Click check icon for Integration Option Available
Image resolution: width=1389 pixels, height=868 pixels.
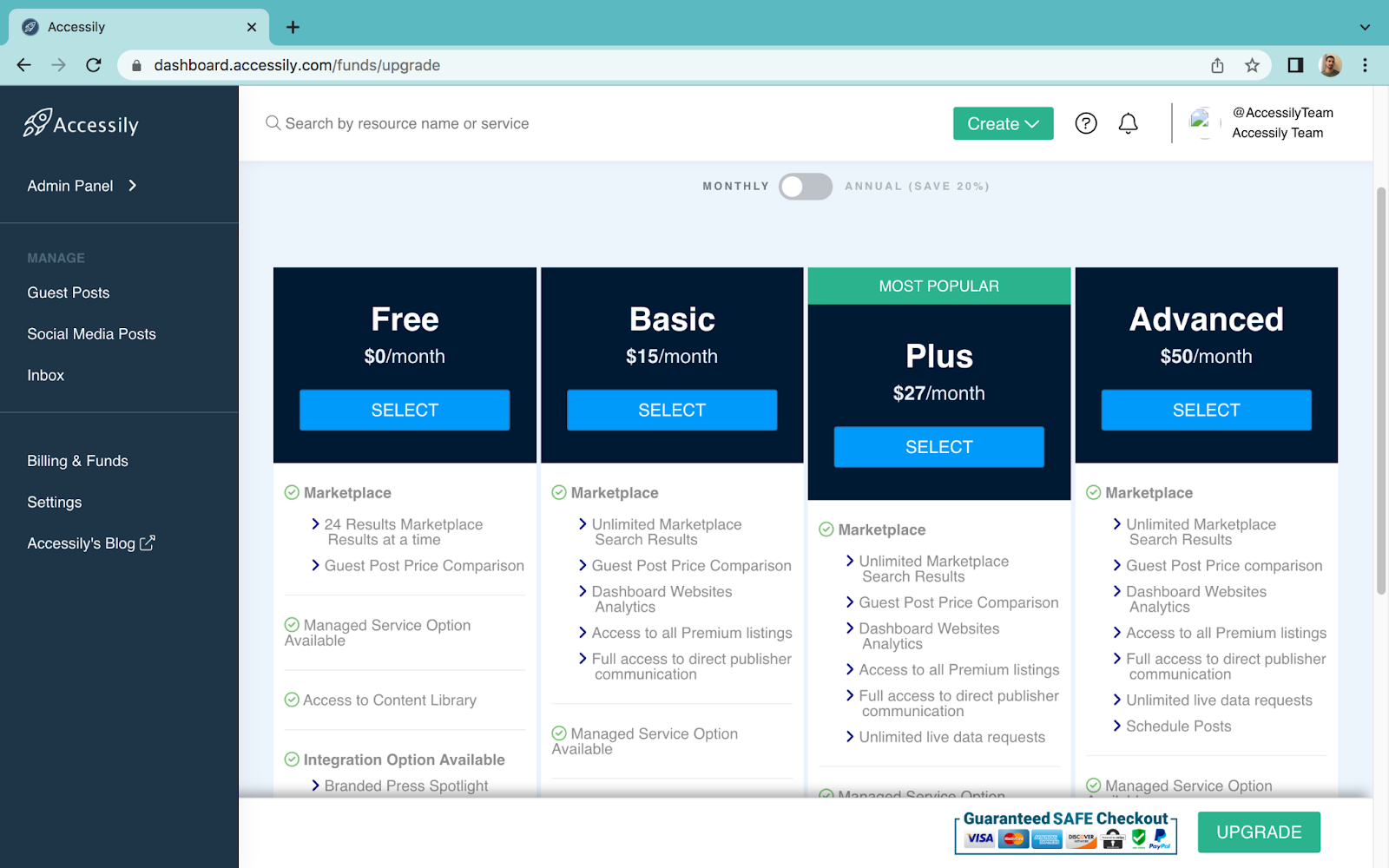tap(292, 759)
